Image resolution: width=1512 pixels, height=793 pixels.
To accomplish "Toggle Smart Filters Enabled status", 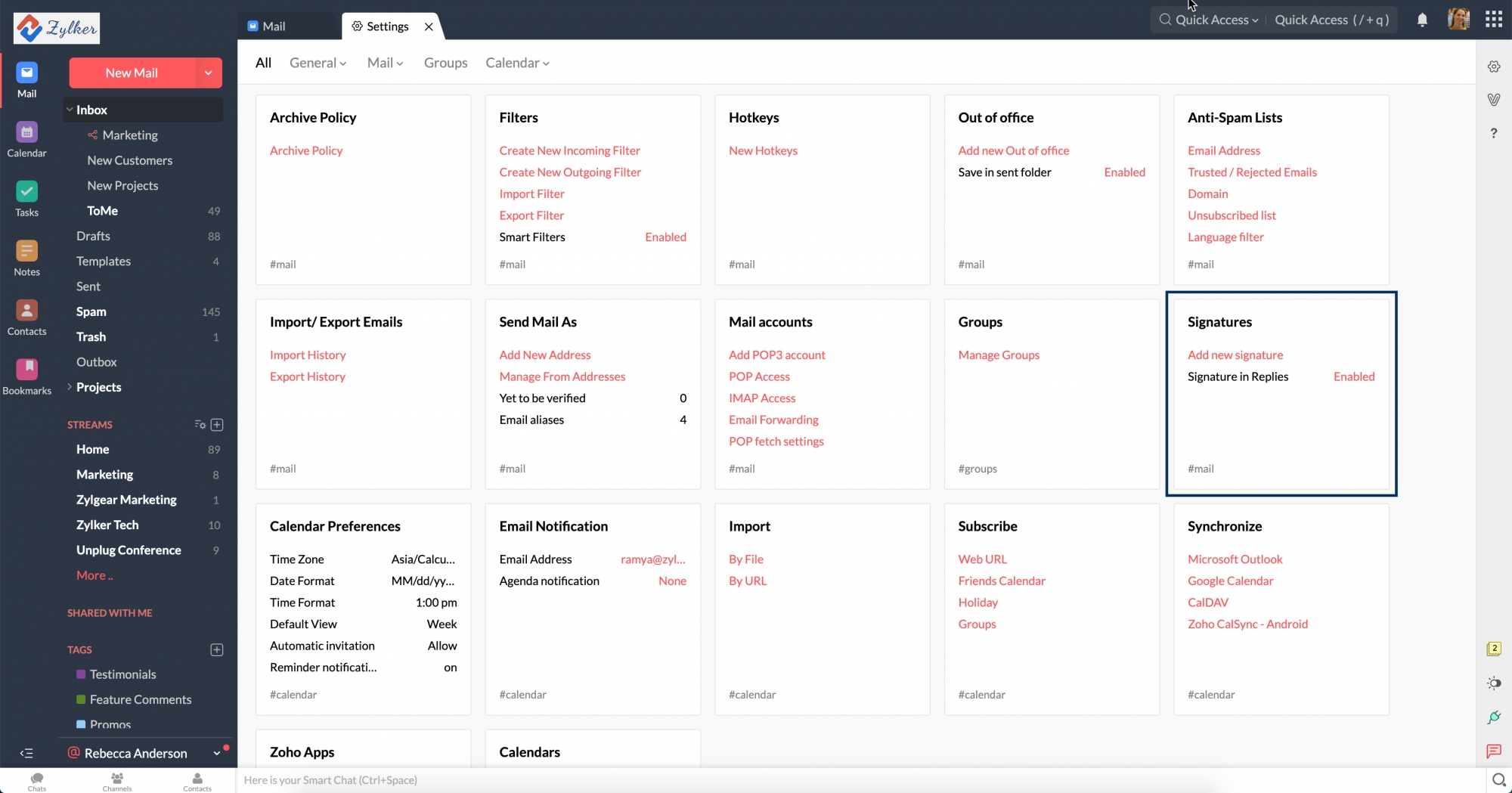I will (665, 237).
